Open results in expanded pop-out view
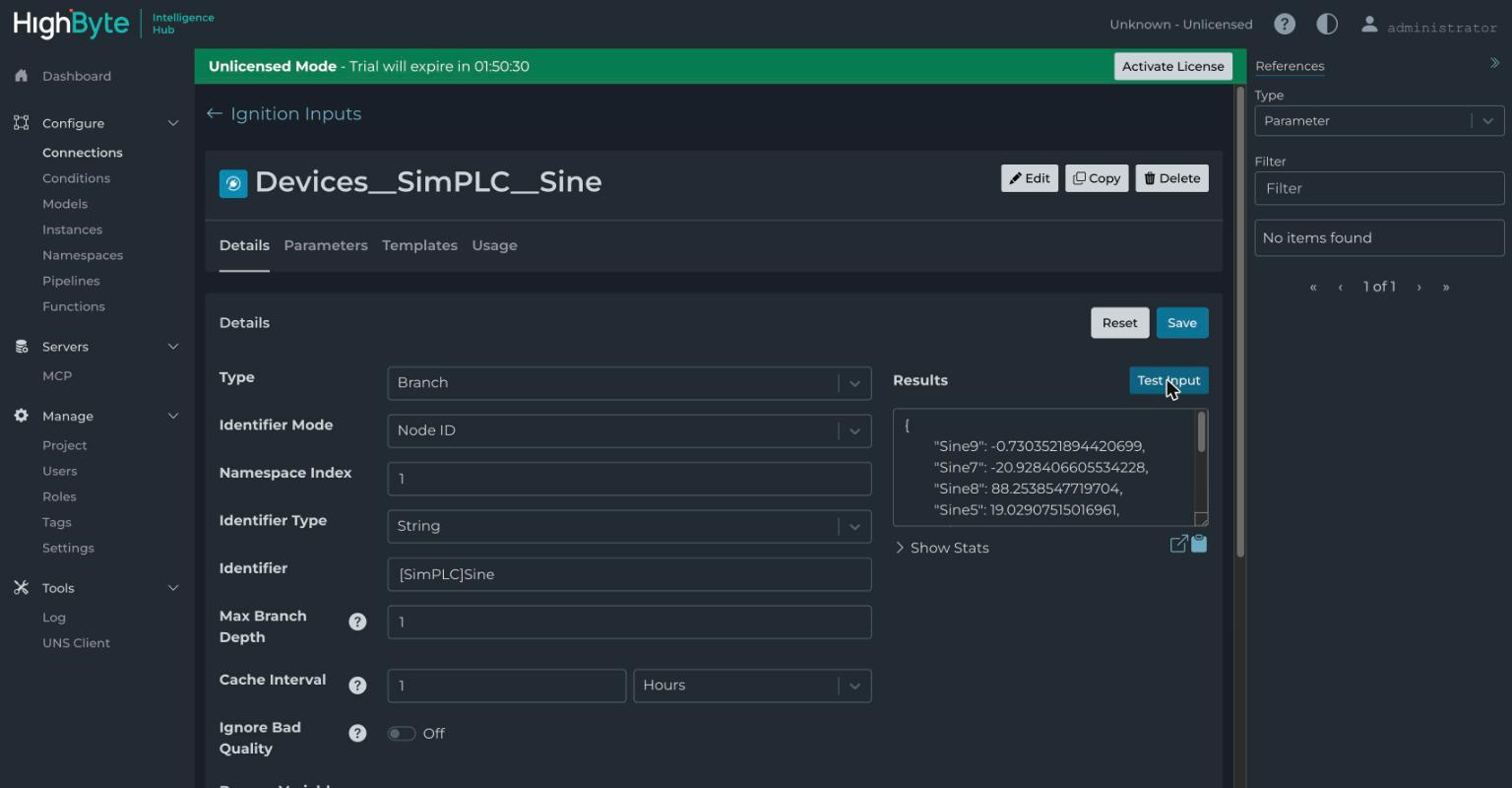The image size is (1512, 788). 1178,544
